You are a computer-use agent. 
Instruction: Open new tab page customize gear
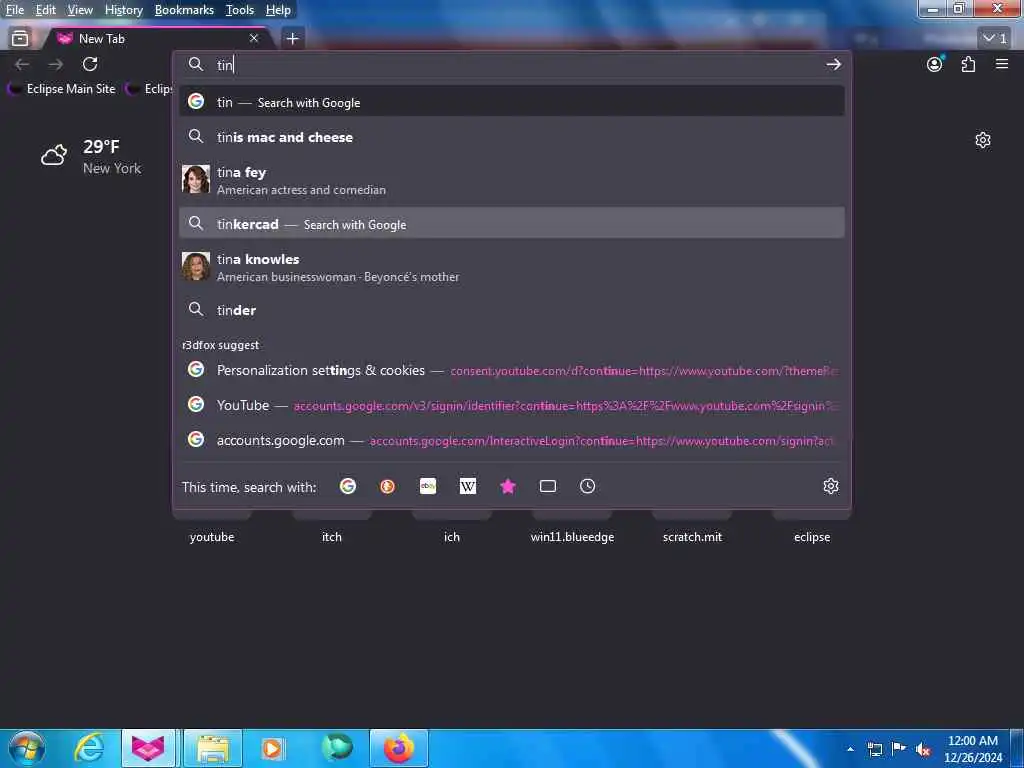pos(983,140)
